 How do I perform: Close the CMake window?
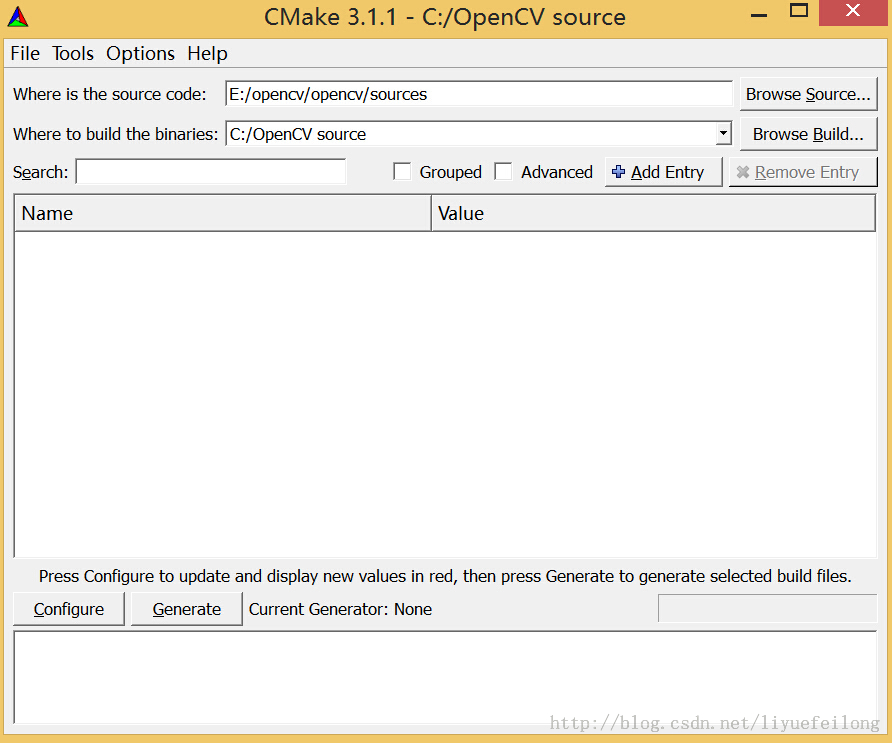(x=852, y=11)
